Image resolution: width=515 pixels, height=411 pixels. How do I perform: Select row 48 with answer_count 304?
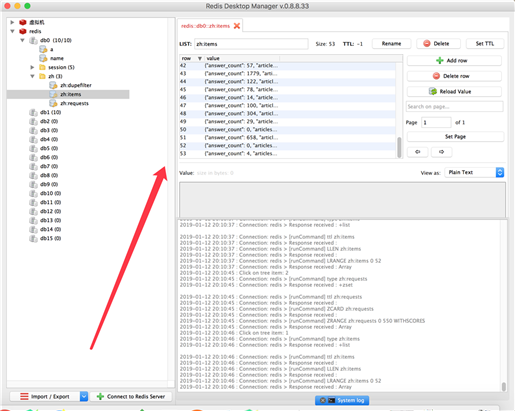tap(288, 114)
